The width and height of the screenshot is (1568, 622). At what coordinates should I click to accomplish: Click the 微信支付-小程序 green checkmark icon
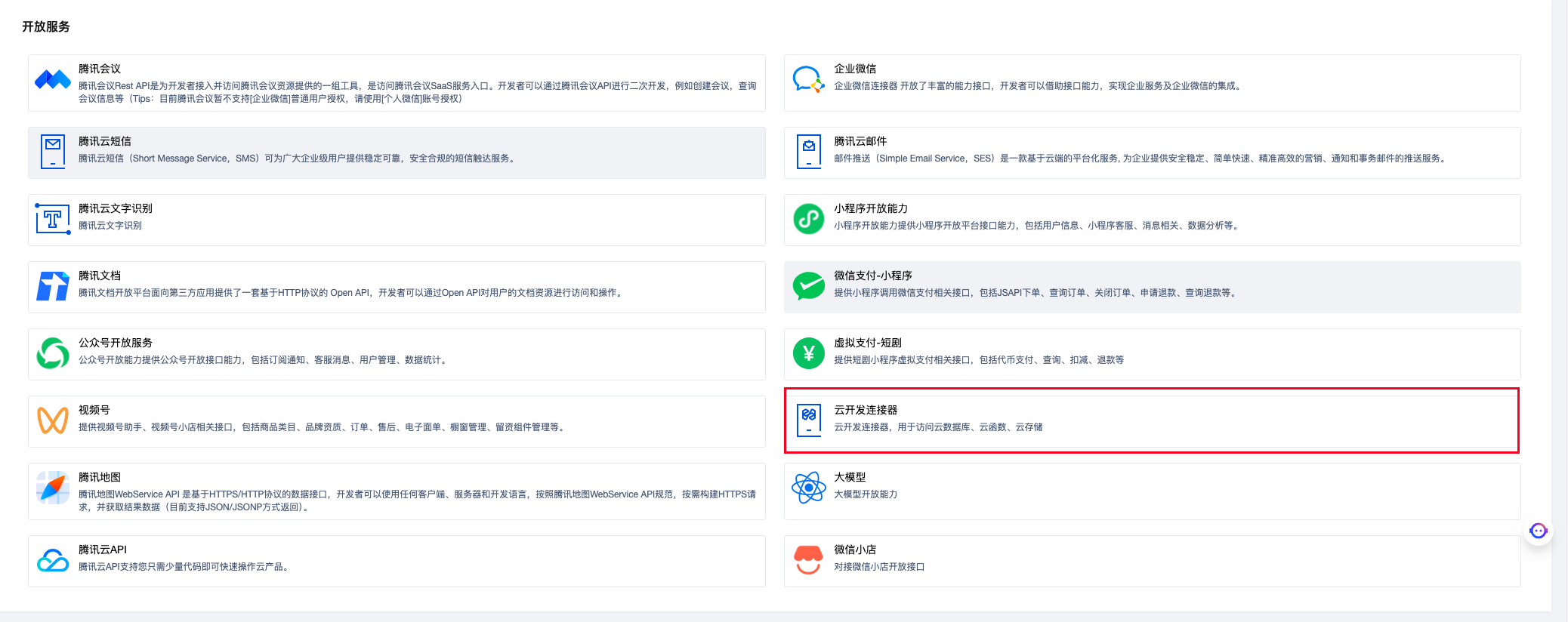(x=809, y=286)
